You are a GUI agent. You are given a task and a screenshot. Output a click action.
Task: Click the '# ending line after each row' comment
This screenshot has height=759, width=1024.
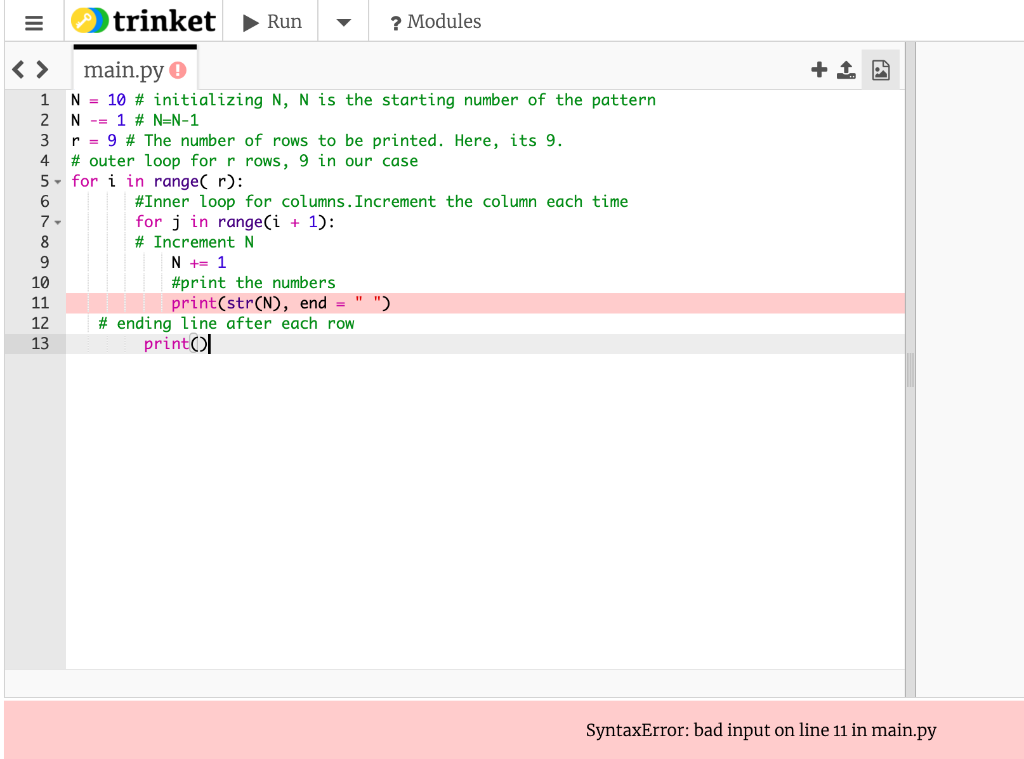[x=226, y=324]
